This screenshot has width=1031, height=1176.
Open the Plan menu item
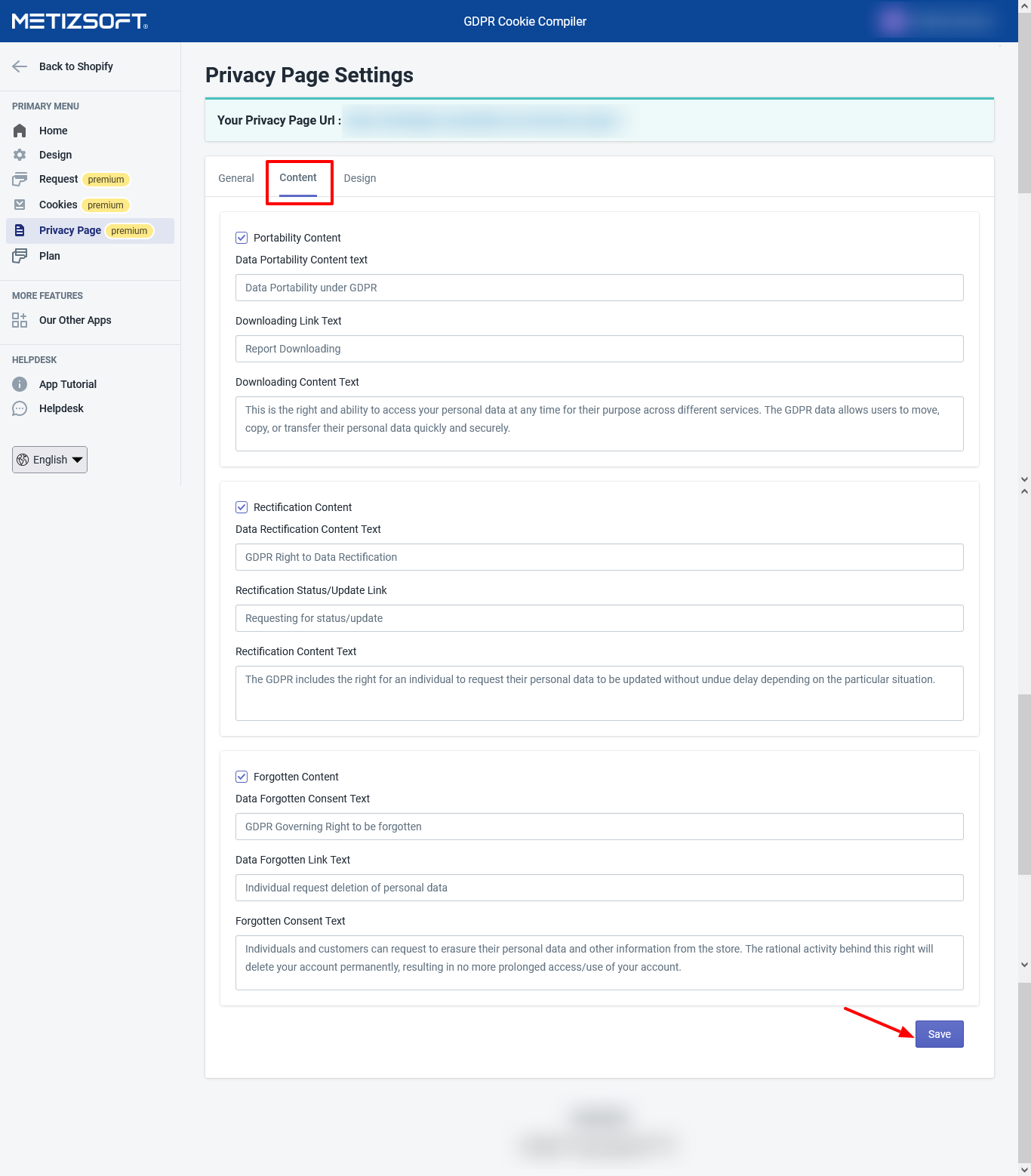[x=50, y=256]
